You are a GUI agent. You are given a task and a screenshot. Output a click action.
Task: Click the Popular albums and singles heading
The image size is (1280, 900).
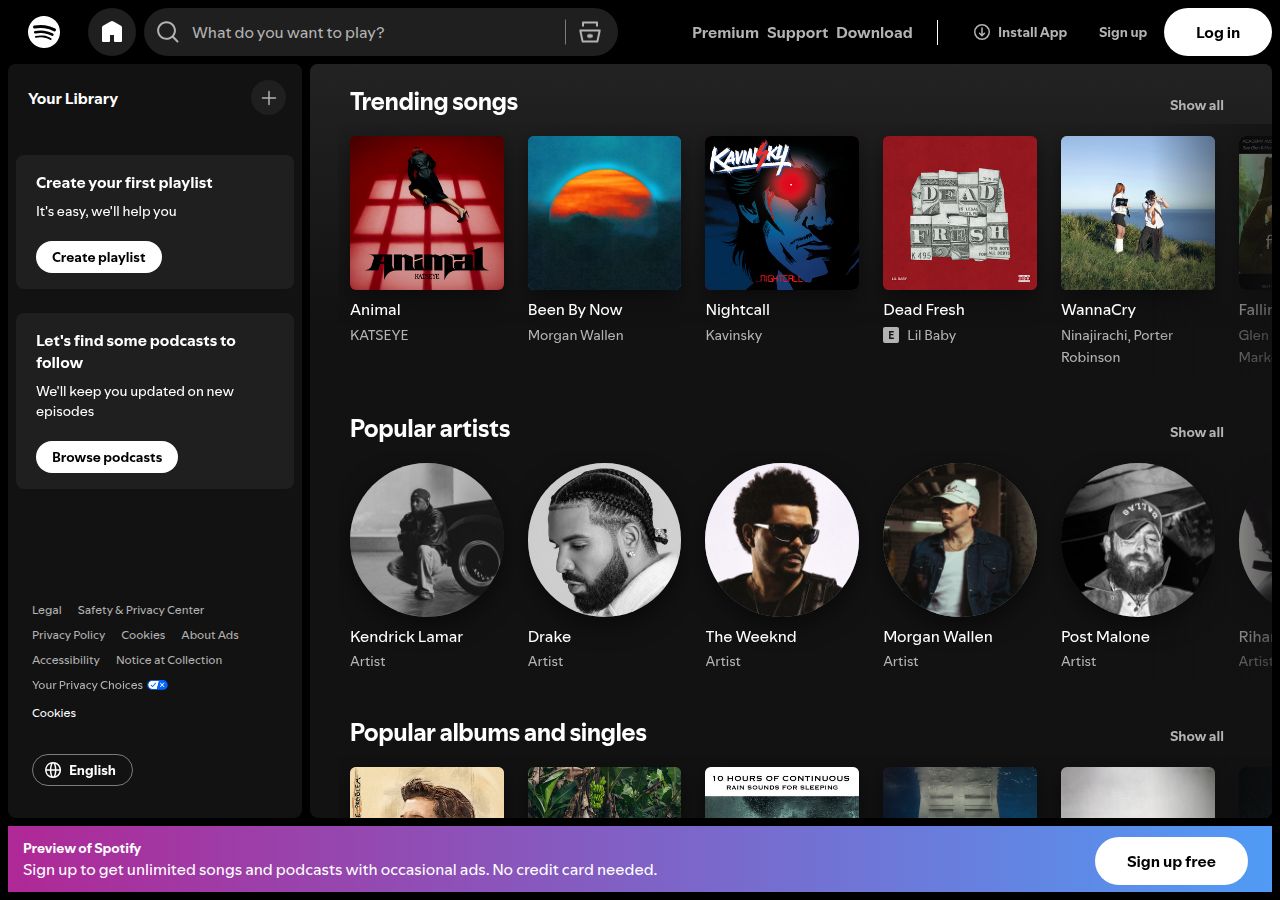coord(498,733)
